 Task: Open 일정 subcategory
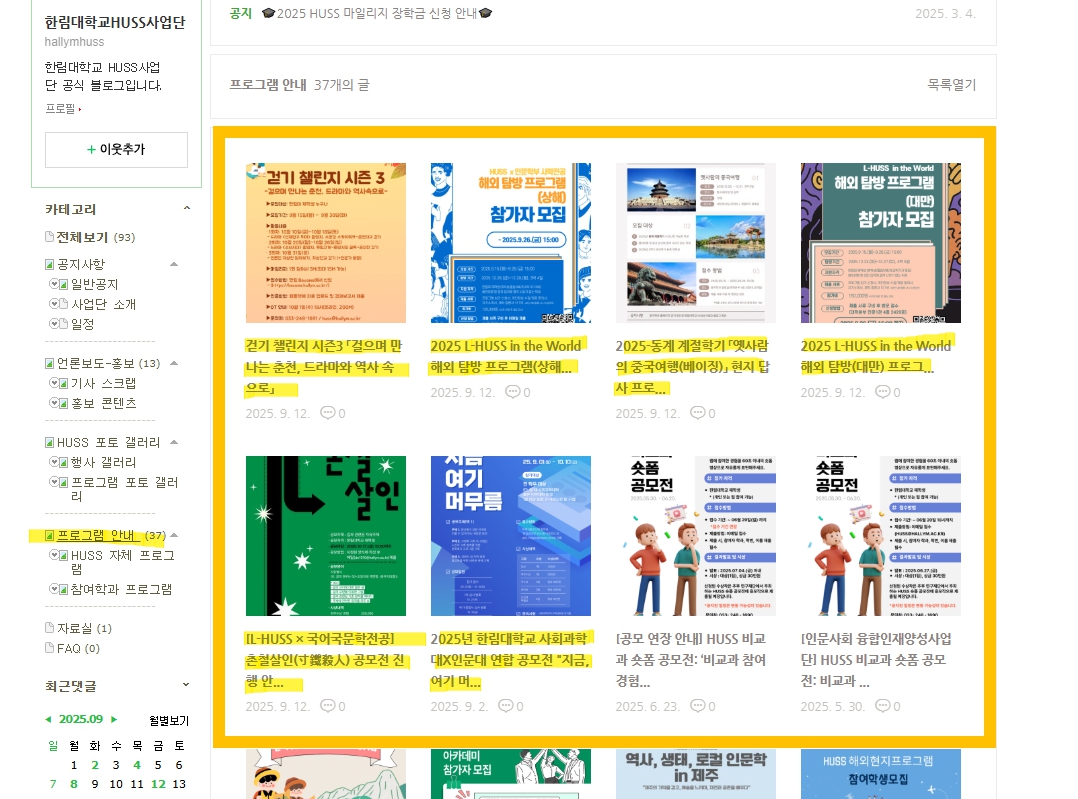[82, 324]
